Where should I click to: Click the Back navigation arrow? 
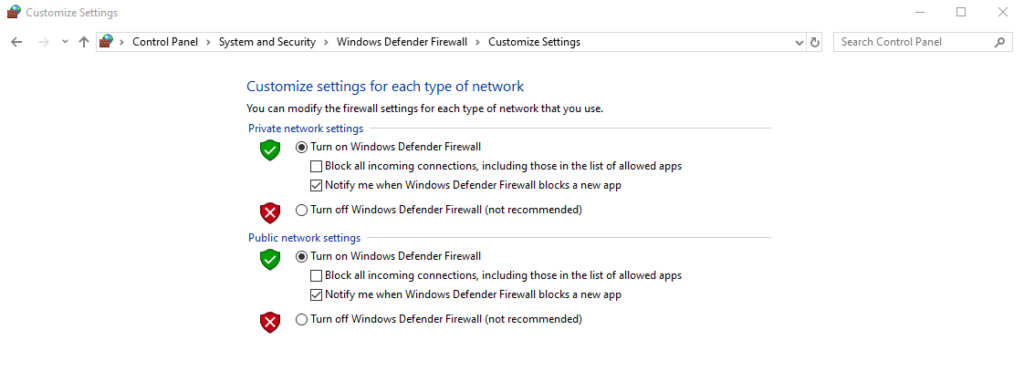click(x=16, y=42)
